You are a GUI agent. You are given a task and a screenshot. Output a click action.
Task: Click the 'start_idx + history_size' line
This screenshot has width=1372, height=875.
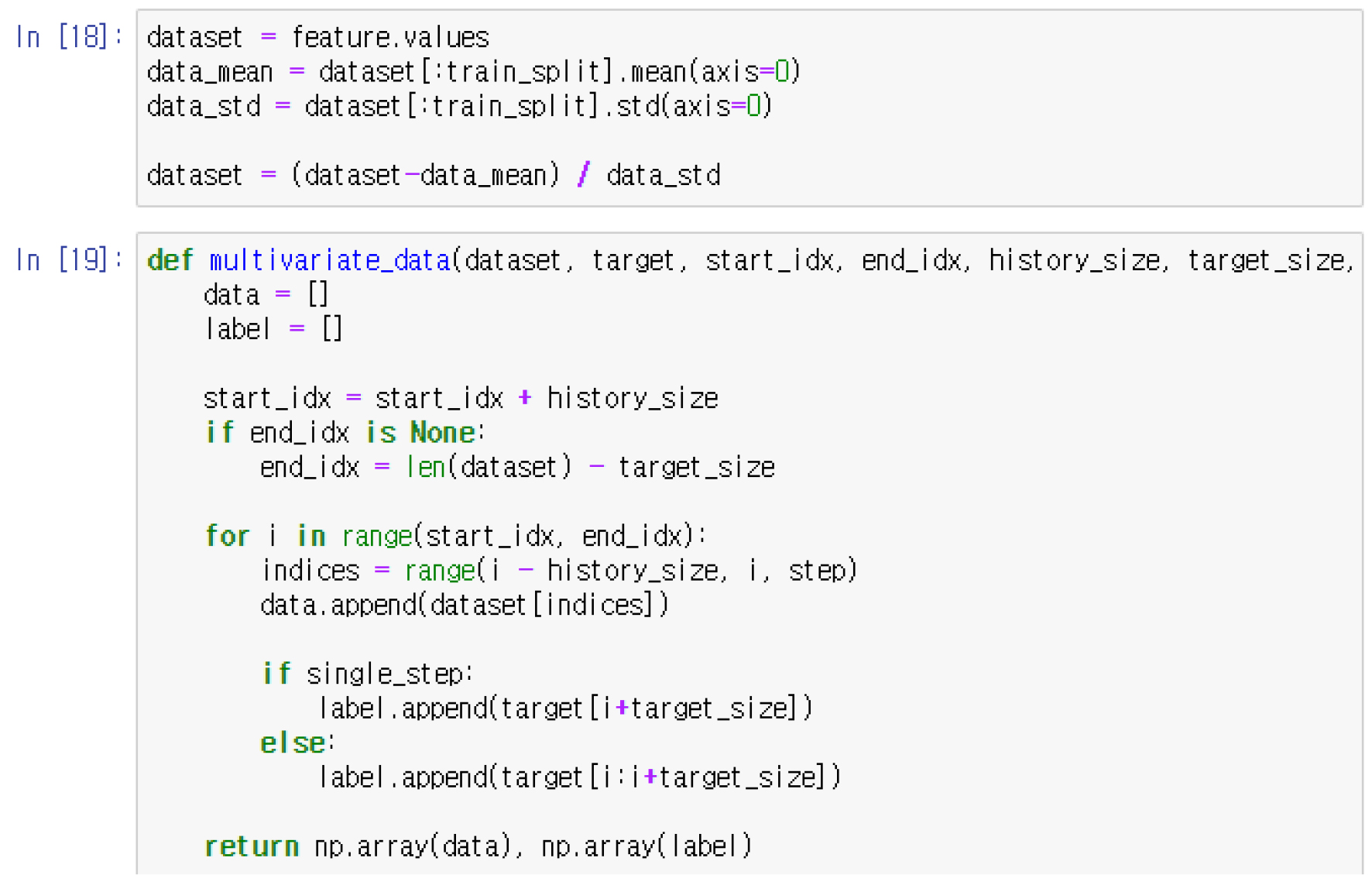460,399
